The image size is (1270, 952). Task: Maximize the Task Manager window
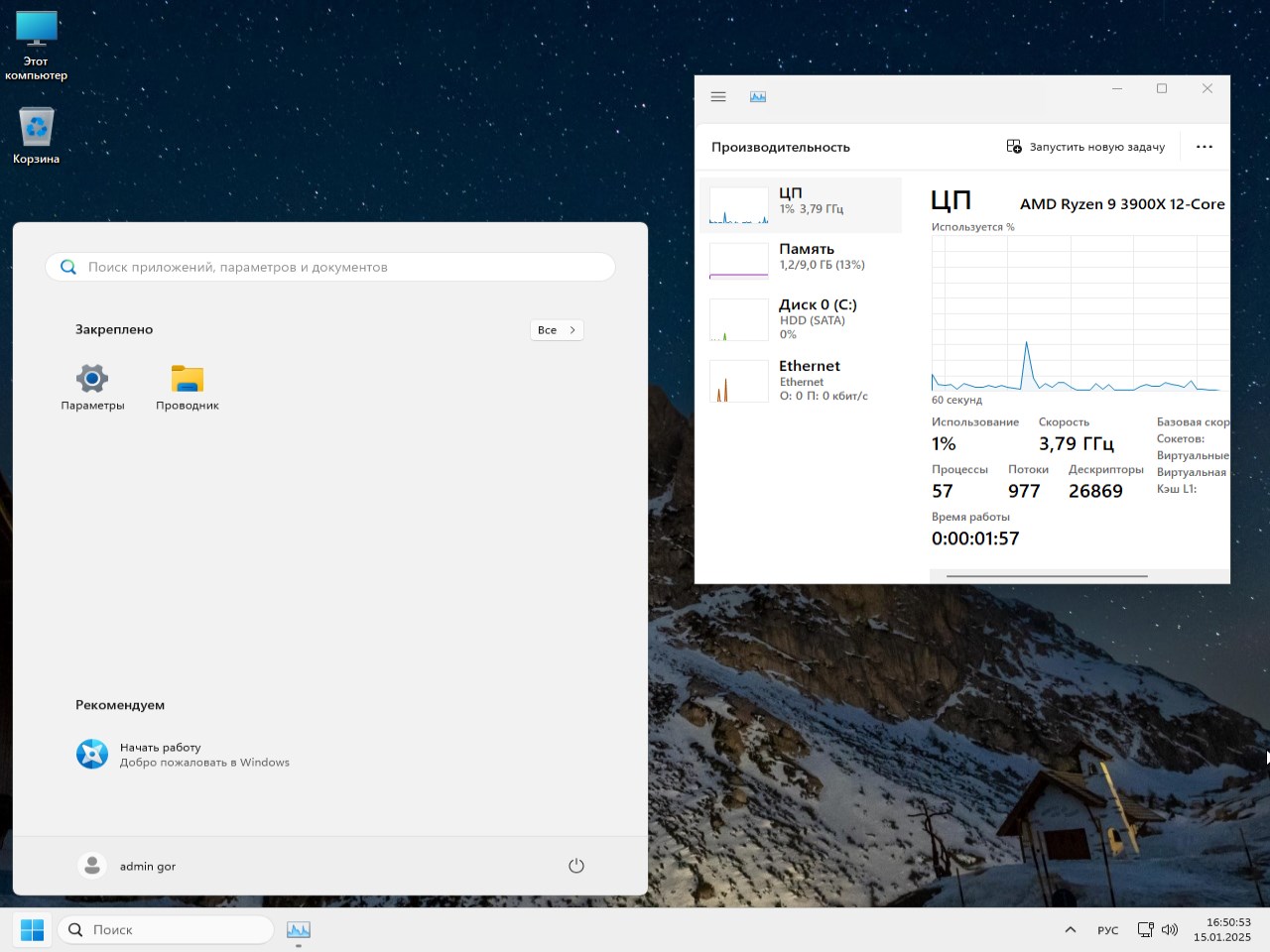click(x=1162, y=88)
